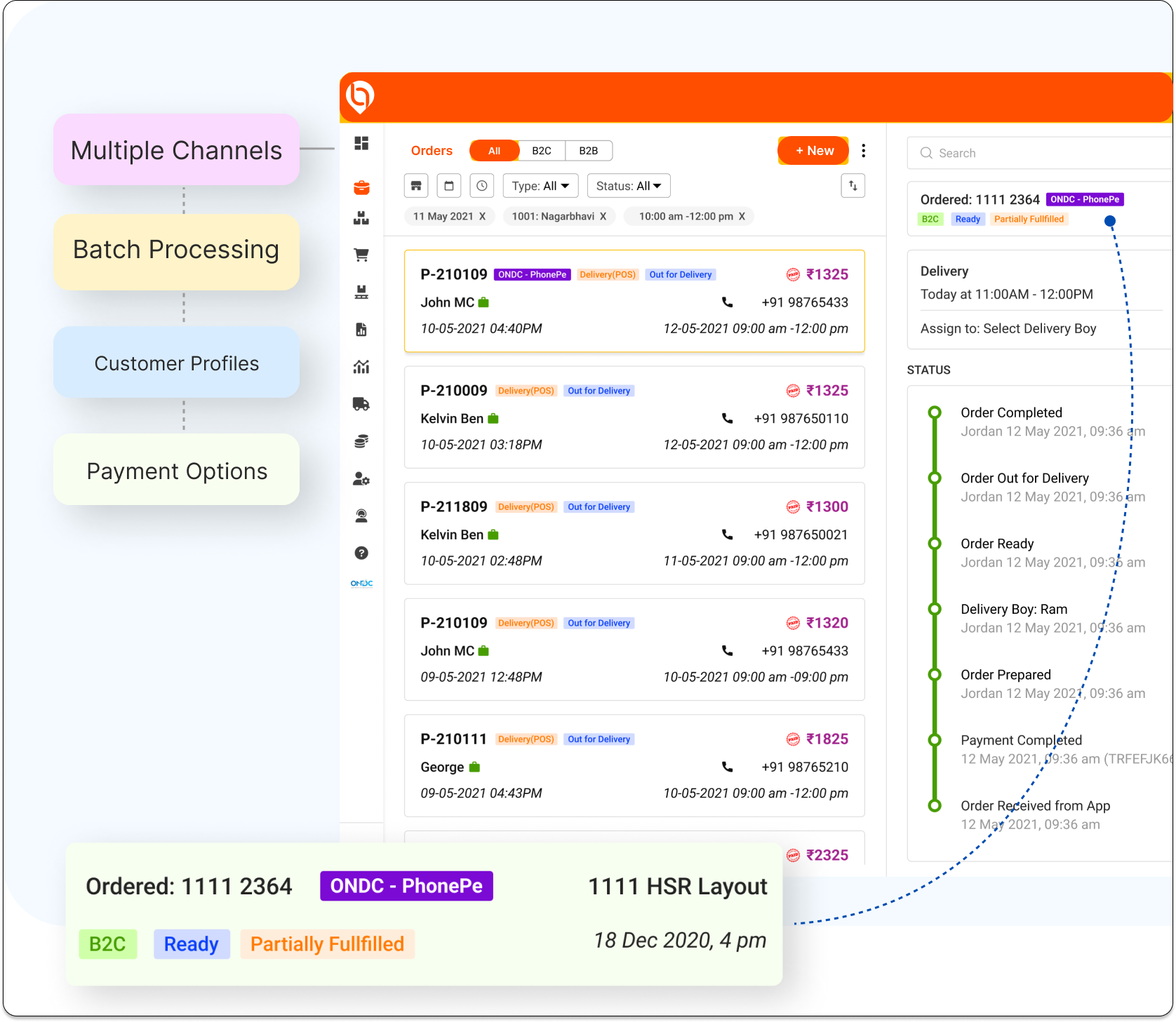The width and height of the screenshot is (1176, 1022).
Task: Open the delivery truck icon
Action: [361, 404]
